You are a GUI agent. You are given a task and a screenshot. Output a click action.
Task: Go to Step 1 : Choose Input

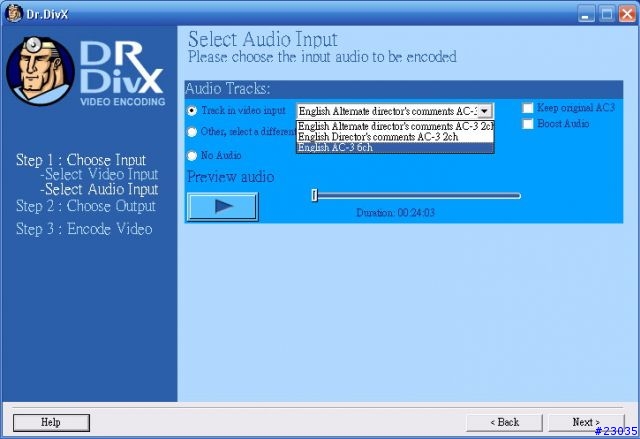coord(81,160)
